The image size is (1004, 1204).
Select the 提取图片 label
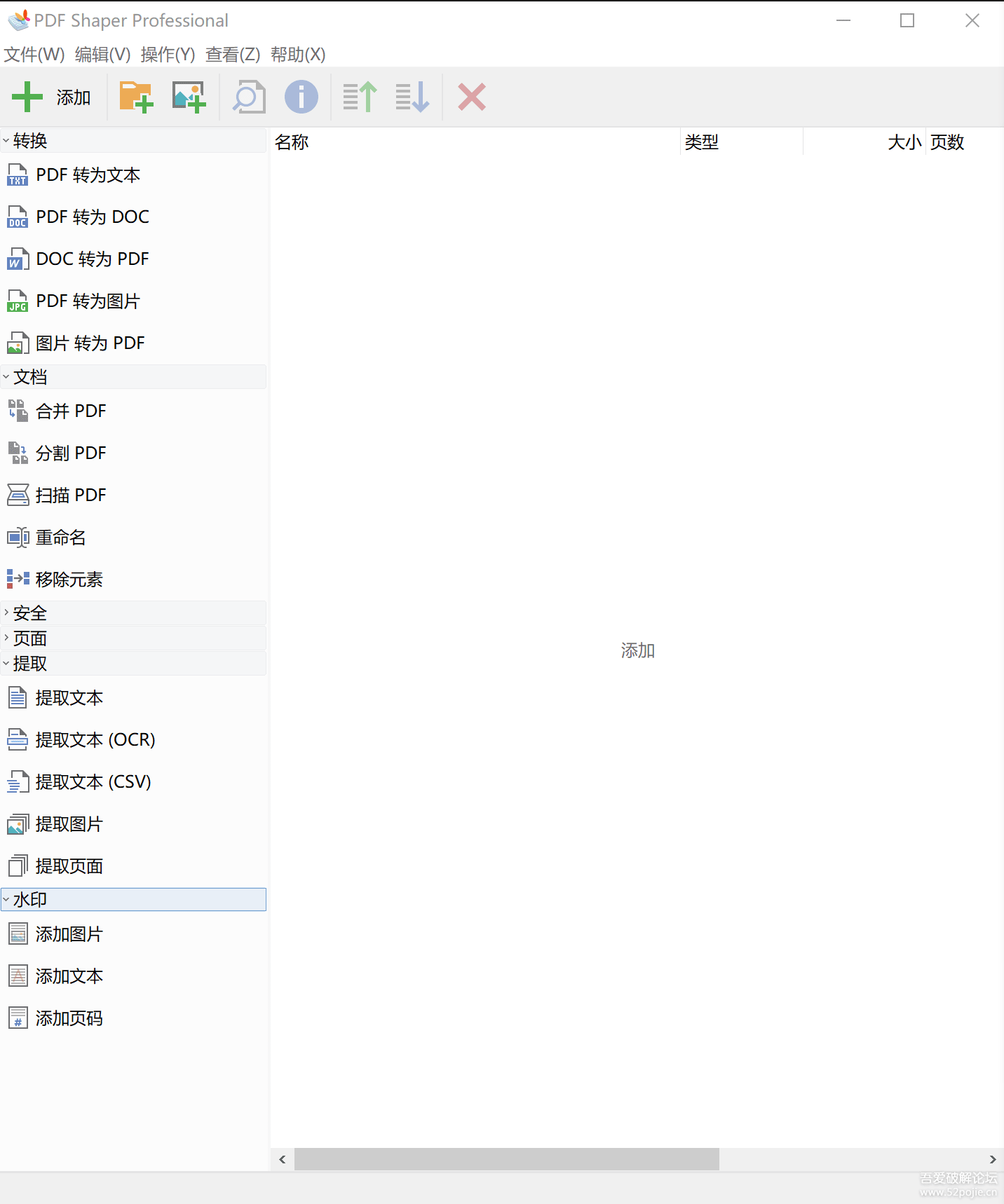click(x=69, y=824)
